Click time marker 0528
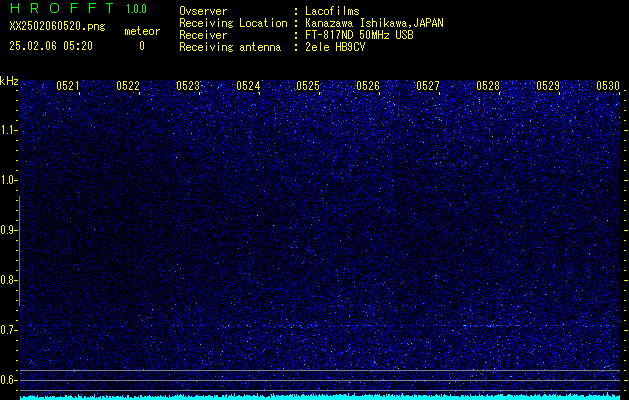The image size is (629, 400). 488,86
